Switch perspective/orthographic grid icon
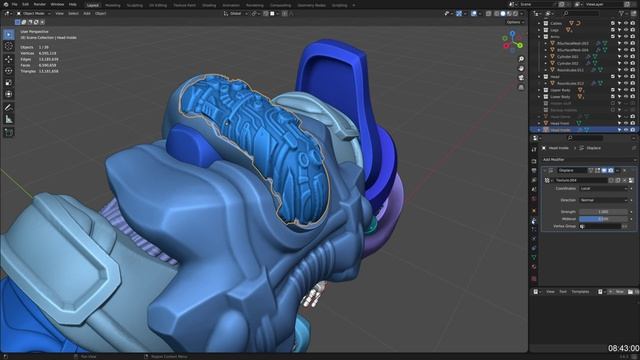Viewport: 640px width, 360px height. click(x=521, y=87)
